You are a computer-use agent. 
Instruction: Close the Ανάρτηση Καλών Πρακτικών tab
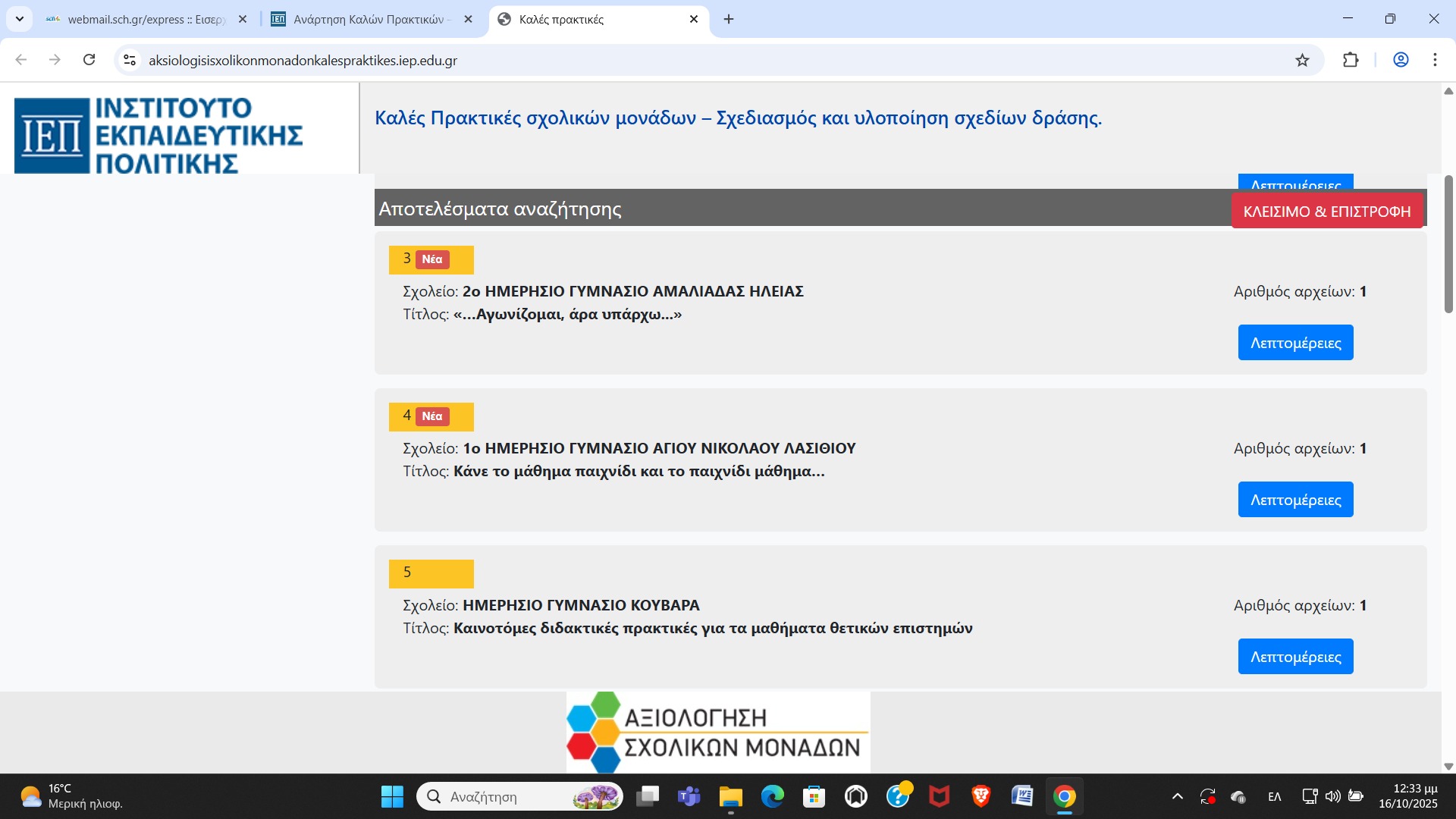[x=468, y=19]
